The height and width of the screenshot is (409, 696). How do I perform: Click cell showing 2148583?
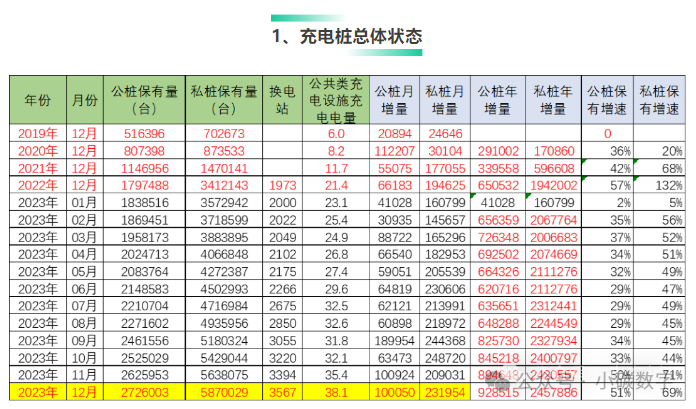click(144, 289)
